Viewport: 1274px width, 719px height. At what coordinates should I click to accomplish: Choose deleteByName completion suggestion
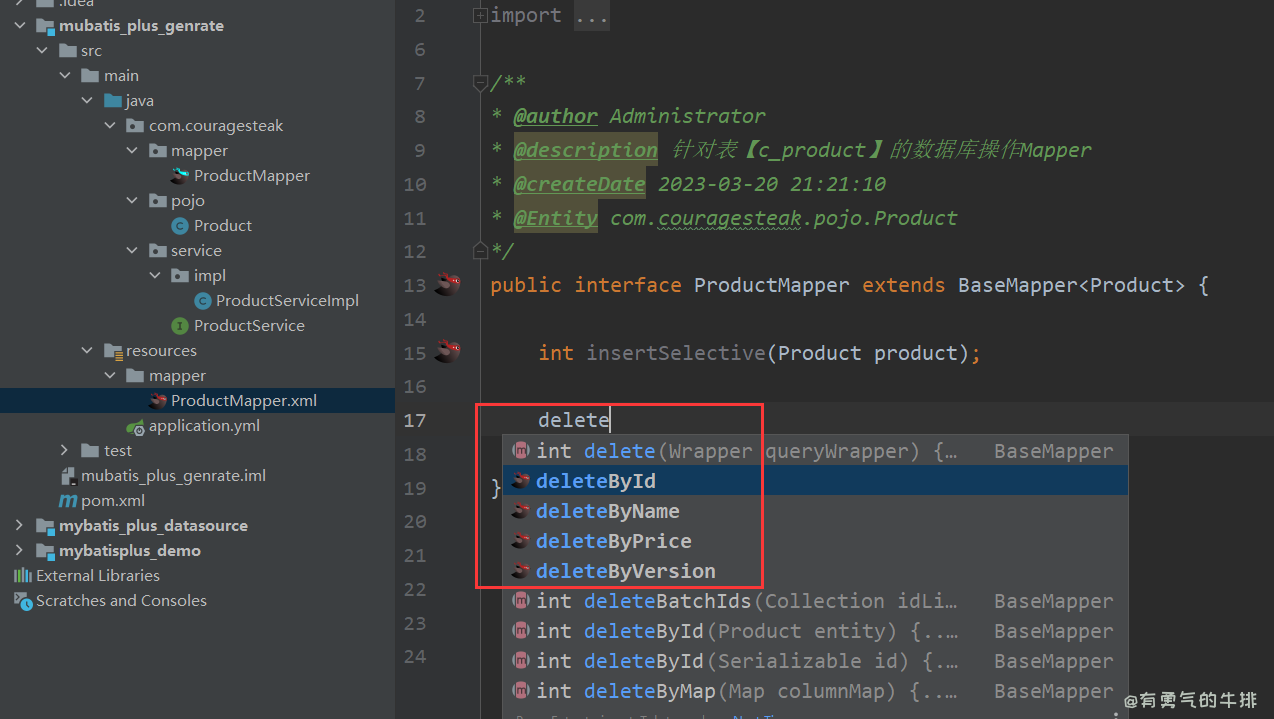(607, 511)
